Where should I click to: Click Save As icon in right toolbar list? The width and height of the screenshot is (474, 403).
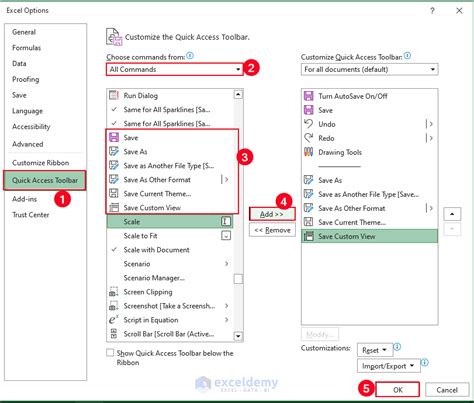[309, 180]
